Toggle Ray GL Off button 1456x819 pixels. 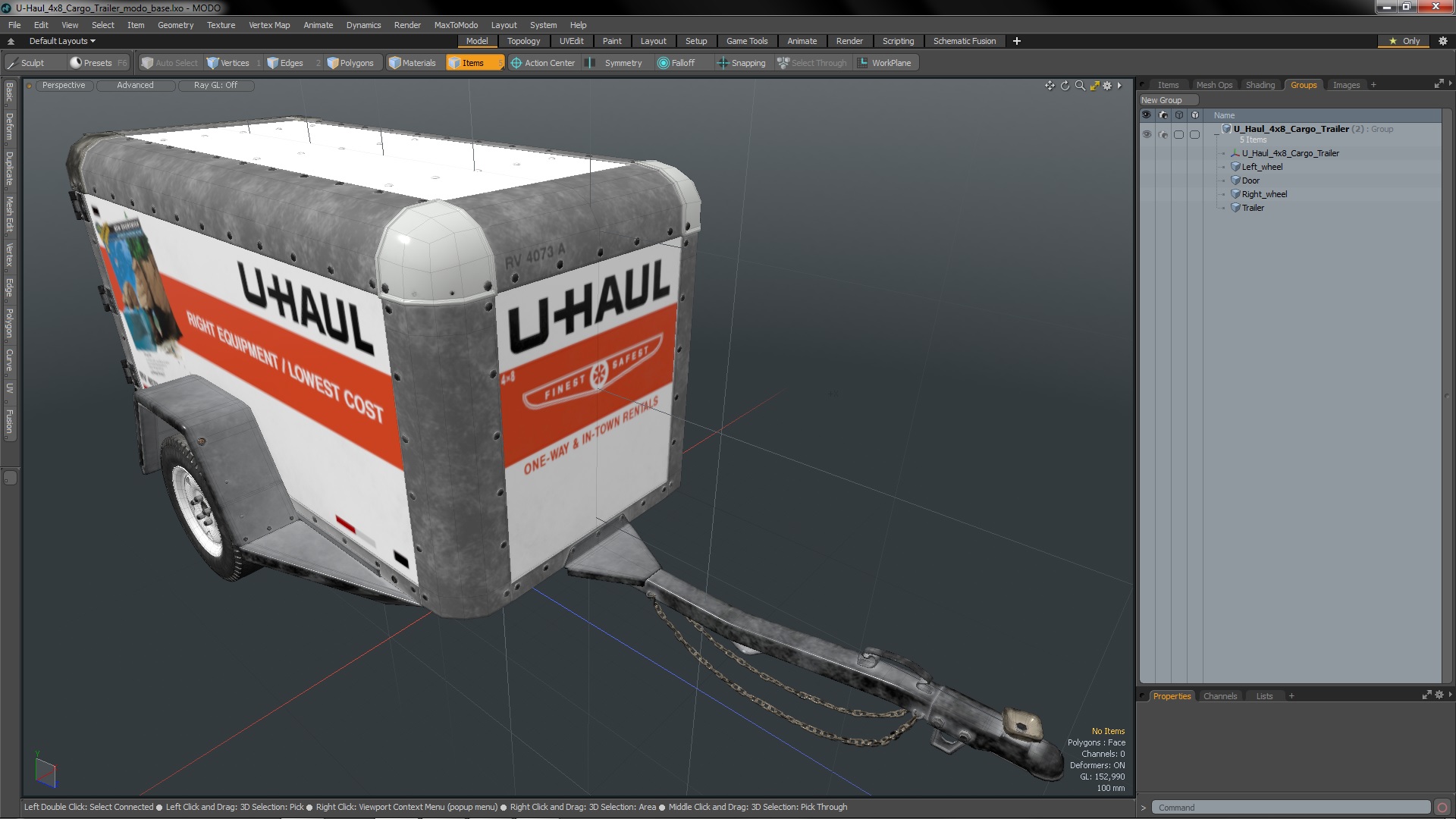(215, 85)
